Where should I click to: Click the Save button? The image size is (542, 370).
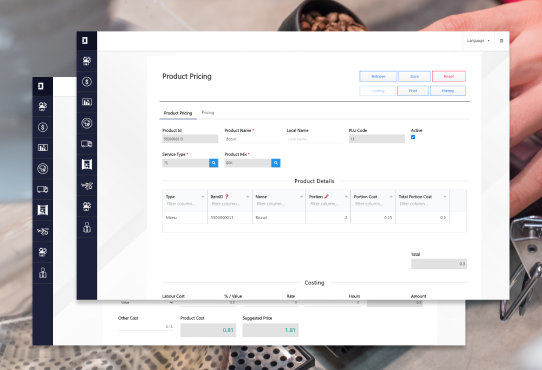tap(414, 76)
